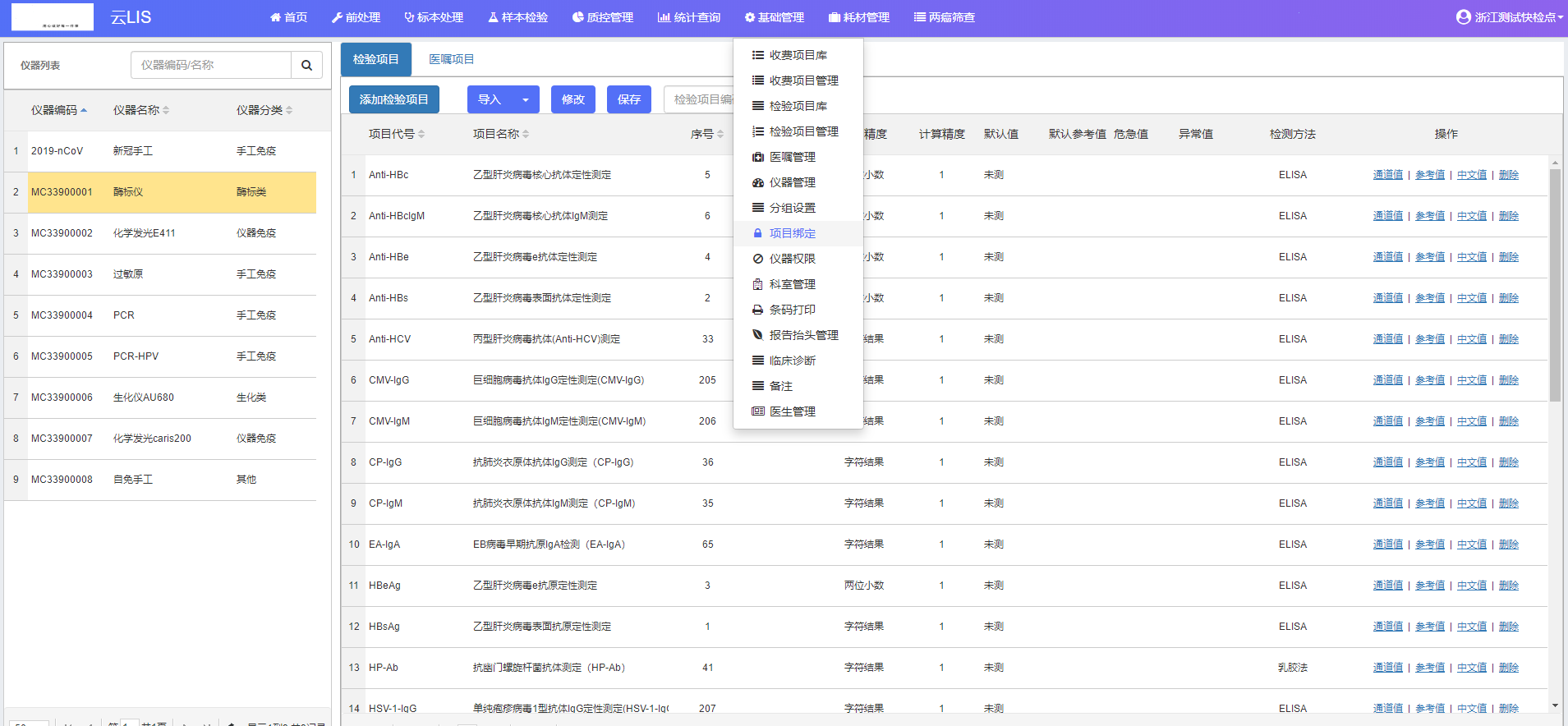Sort by 项目名称 column header
This screenshot has width=1568, height=726.
tap(501, 134)
